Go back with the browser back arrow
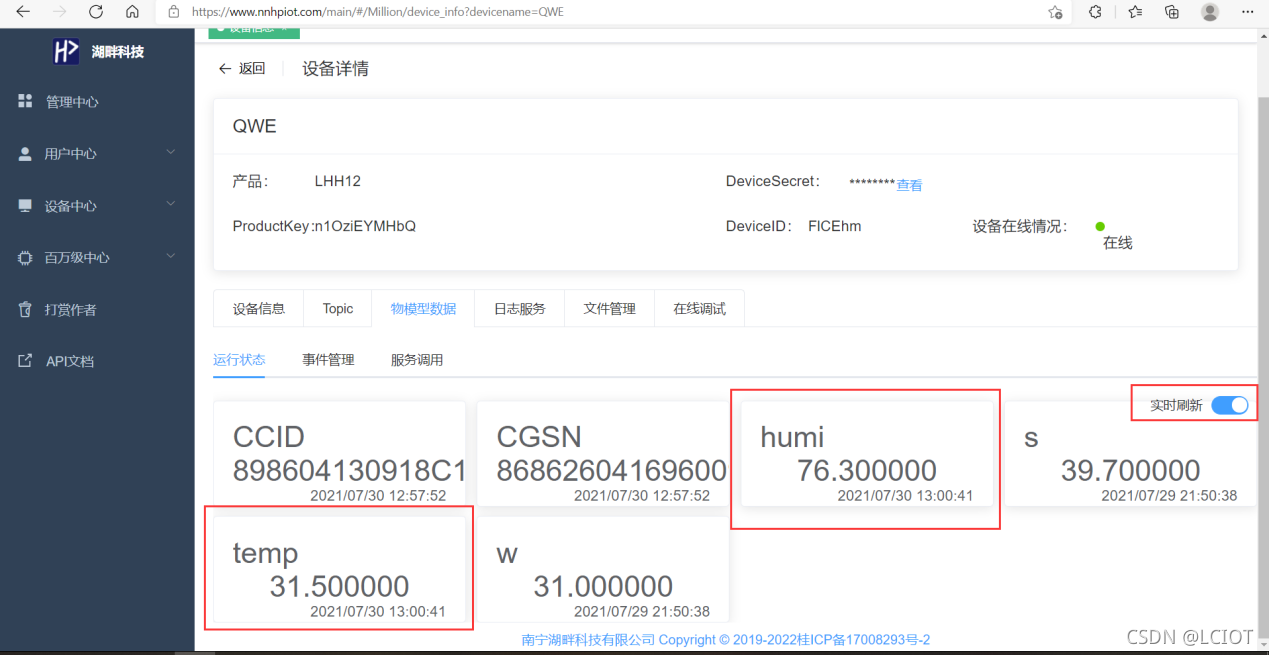This screenshot has width=1269, height=655. (x=23, y=12)
